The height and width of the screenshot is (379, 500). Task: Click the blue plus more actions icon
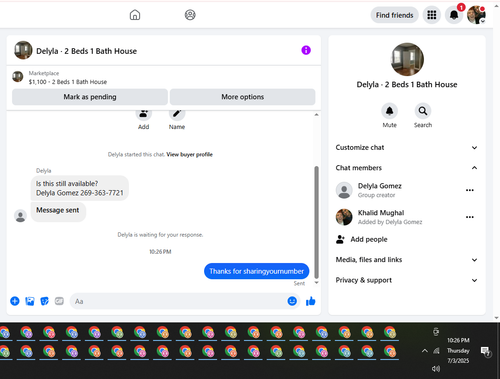point(15,301)
